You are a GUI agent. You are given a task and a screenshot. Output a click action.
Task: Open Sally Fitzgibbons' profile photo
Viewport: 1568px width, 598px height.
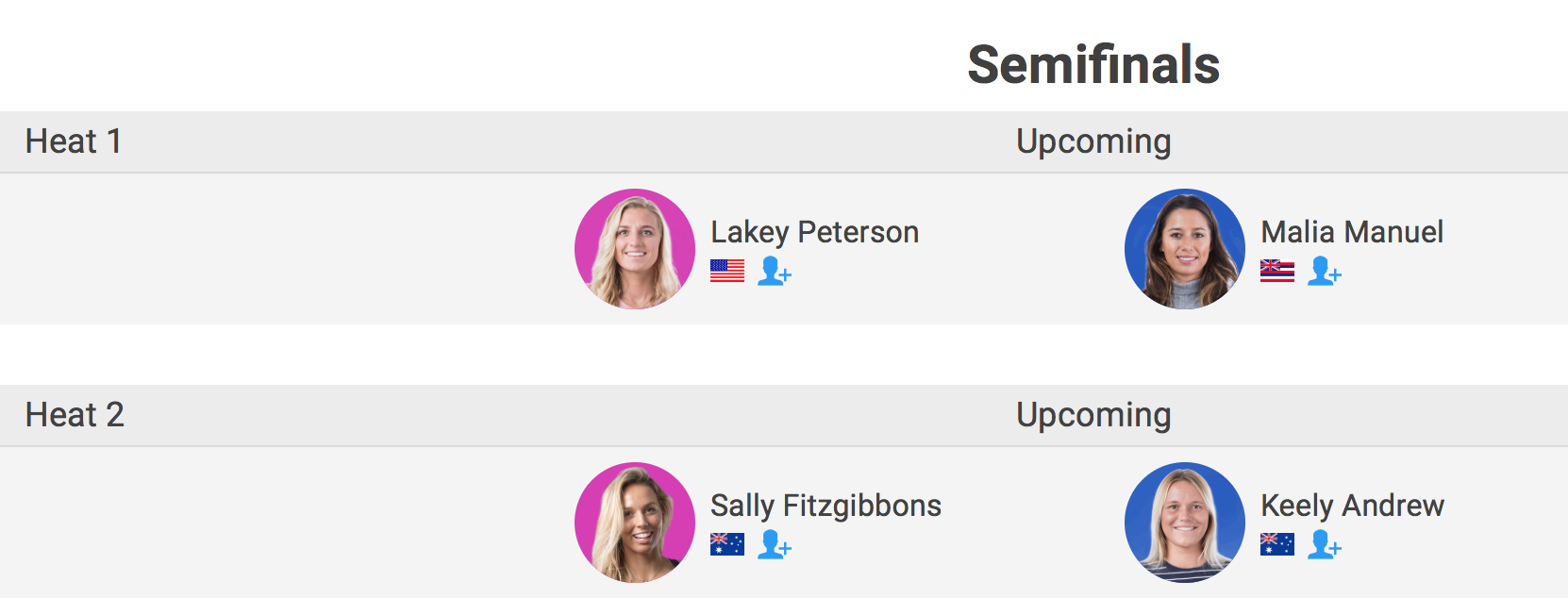[x=635, y=523]
